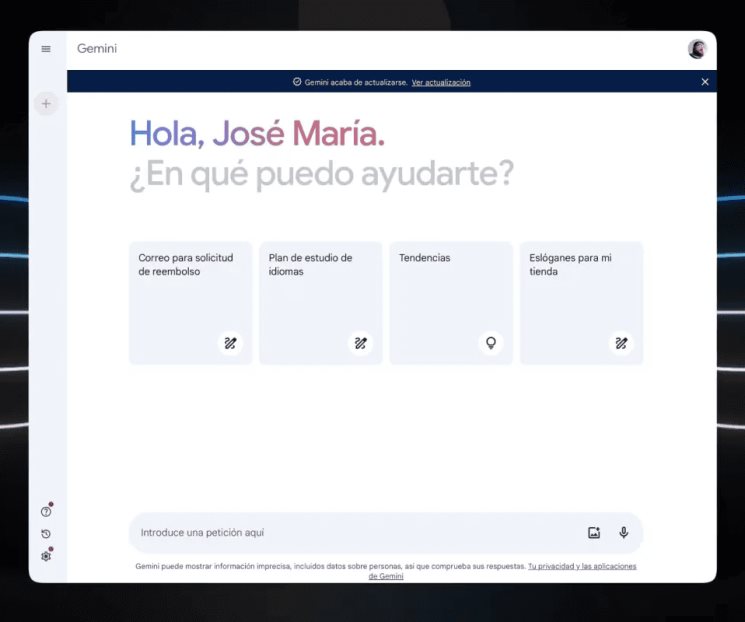Dismiss the update notification banner
This screenshot has height=622, width=745.
705,82
